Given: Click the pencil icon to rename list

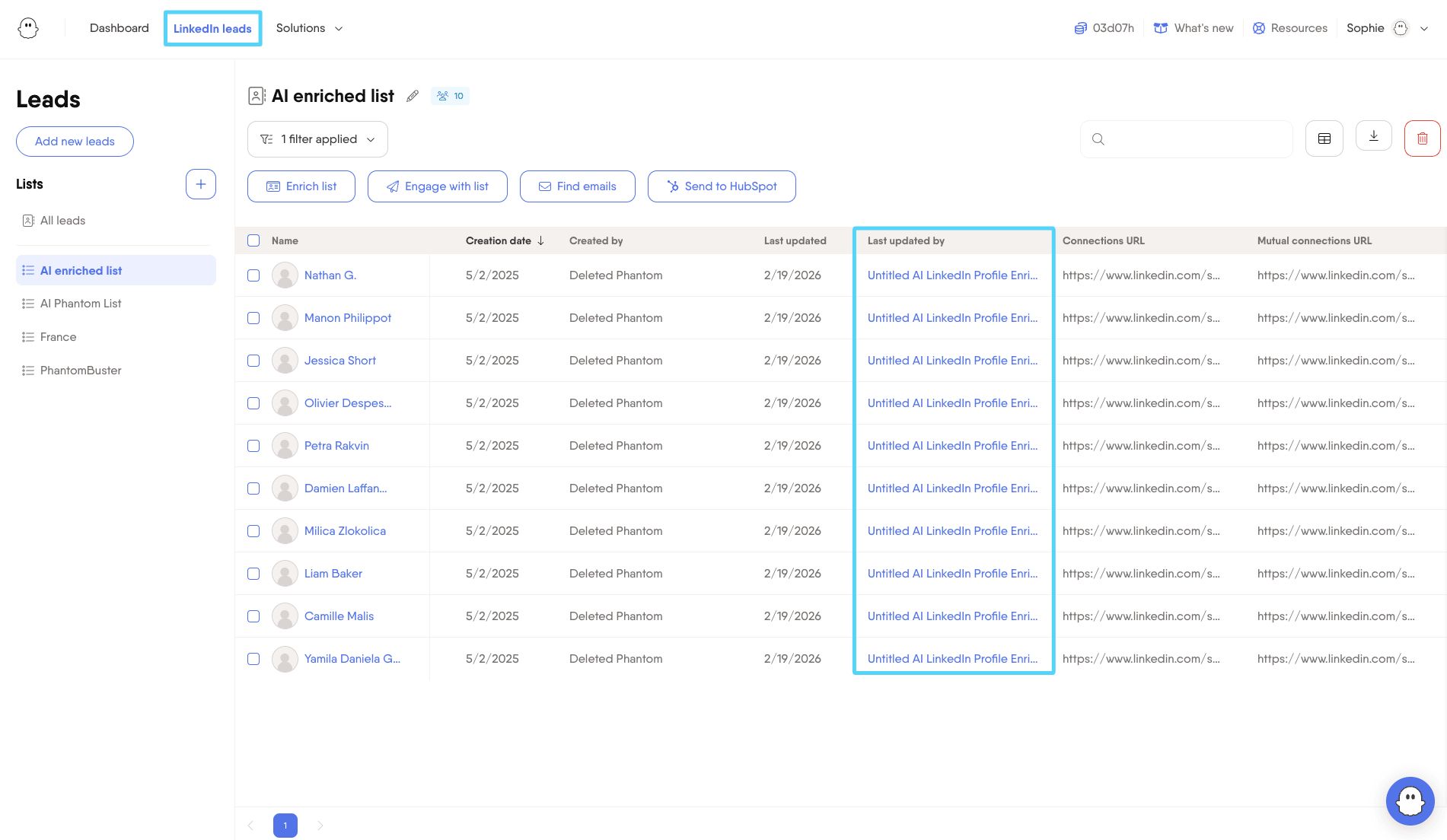Looking at the screenshot, I should (413, 96).
